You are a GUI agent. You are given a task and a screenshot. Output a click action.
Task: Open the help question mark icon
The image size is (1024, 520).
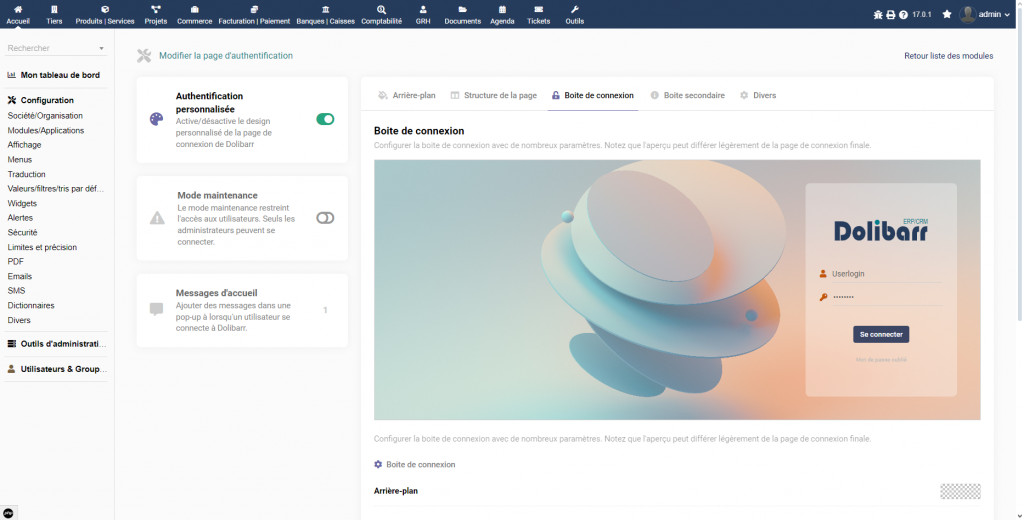pos(903,15)
